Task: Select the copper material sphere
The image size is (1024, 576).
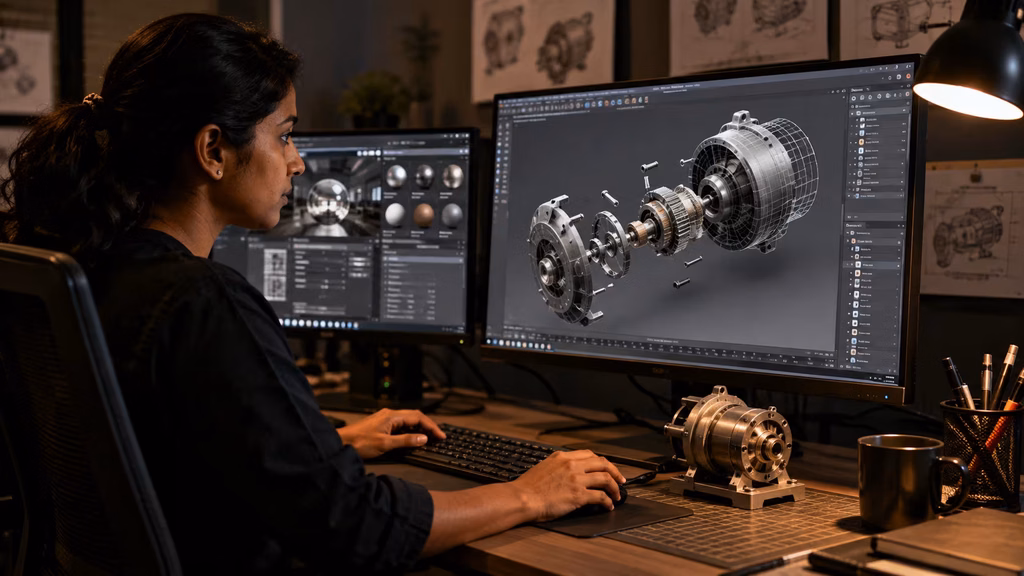Action: click(423, 216)
